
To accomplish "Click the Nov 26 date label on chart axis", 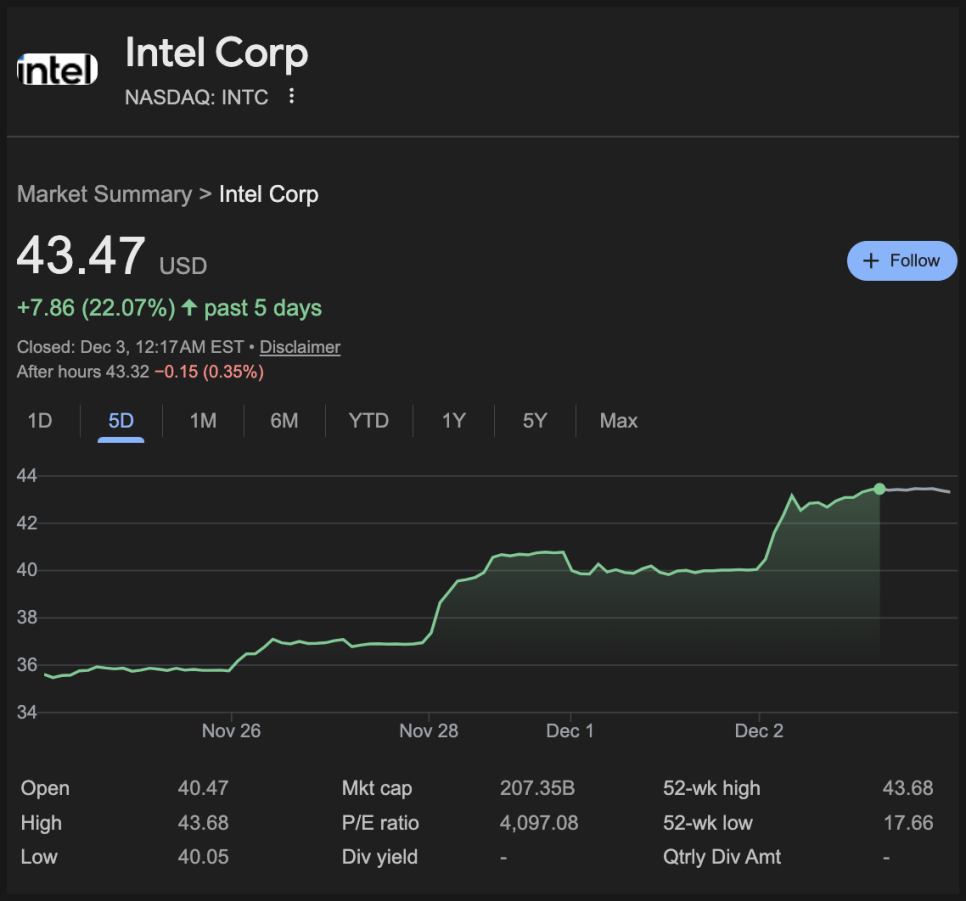I will click(x=231, y=731).
